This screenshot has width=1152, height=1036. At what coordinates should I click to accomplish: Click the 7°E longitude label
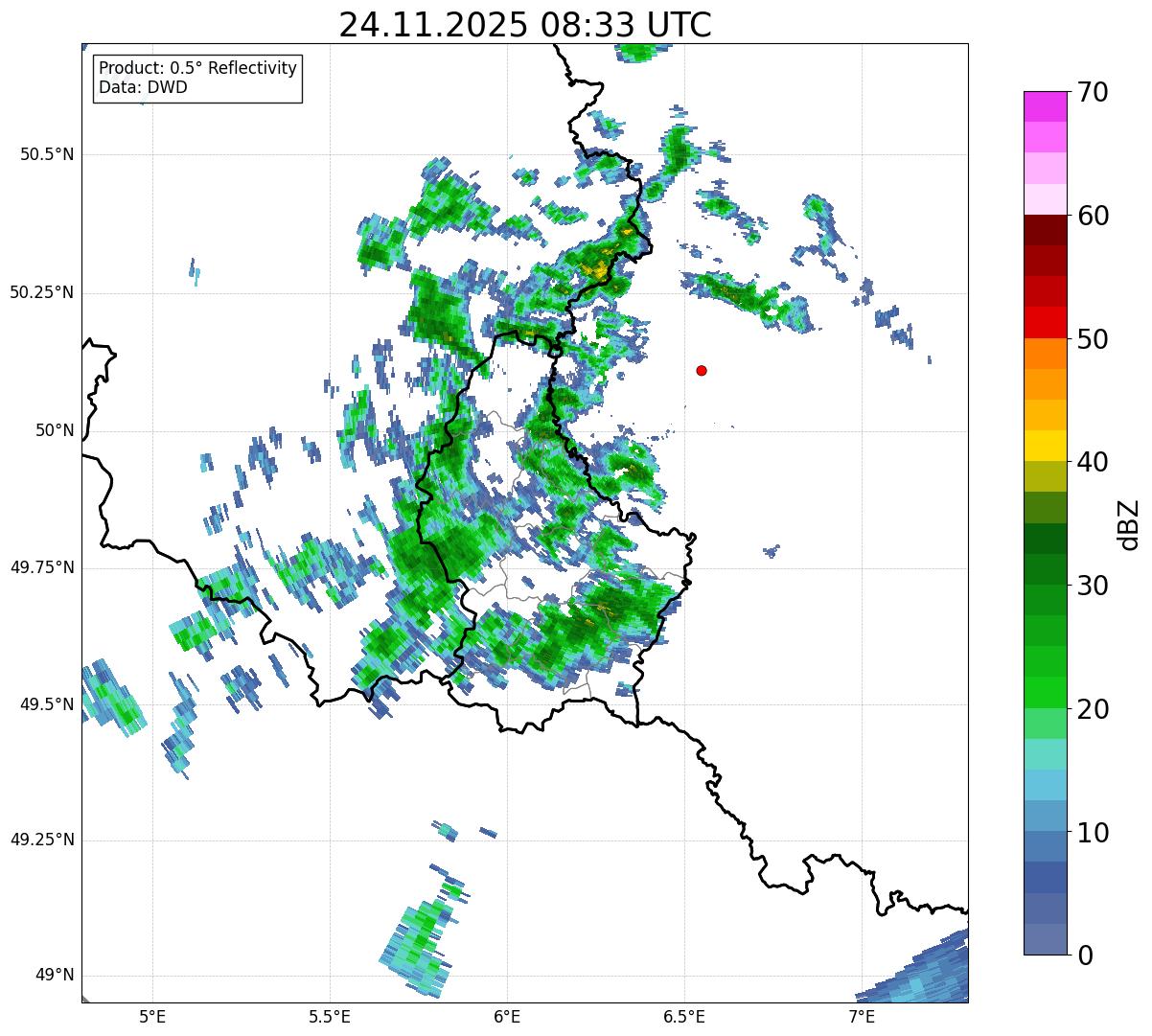[x=862, y=1016]
